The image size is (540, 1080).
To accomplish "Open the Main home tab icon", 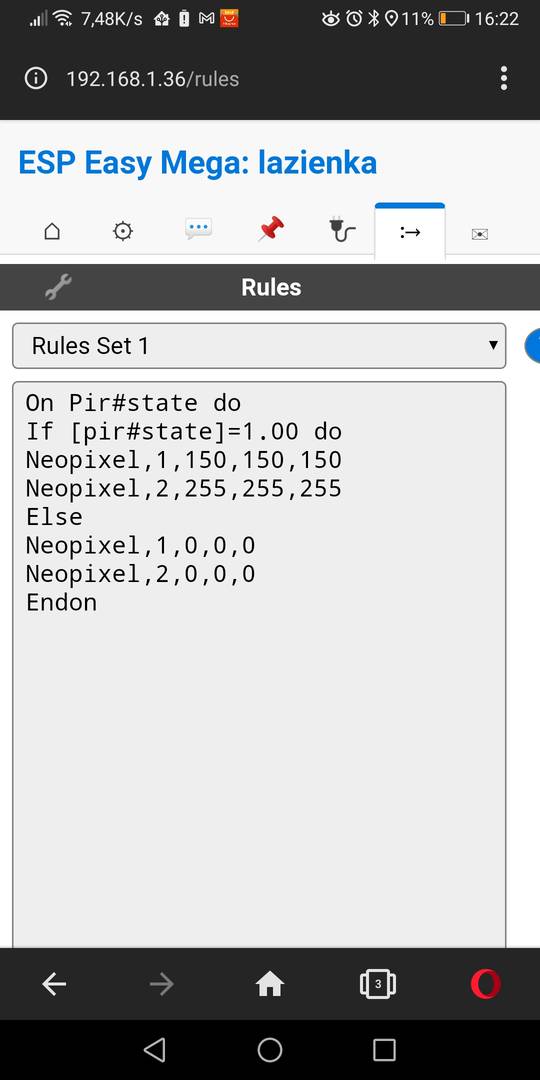I will coord(52,232).
